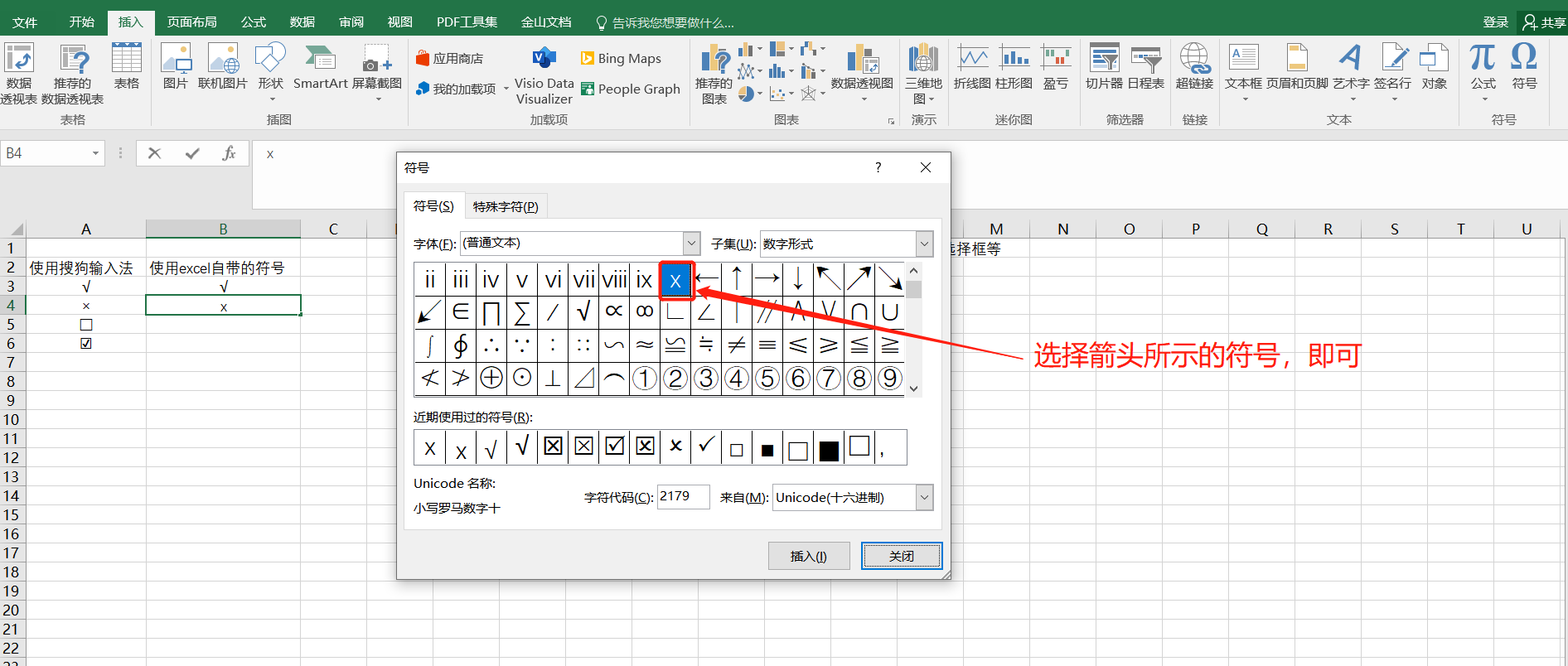Insert a Slicer (切片器)
Screen dimensions: 1568x666
tap(1104, 66)
